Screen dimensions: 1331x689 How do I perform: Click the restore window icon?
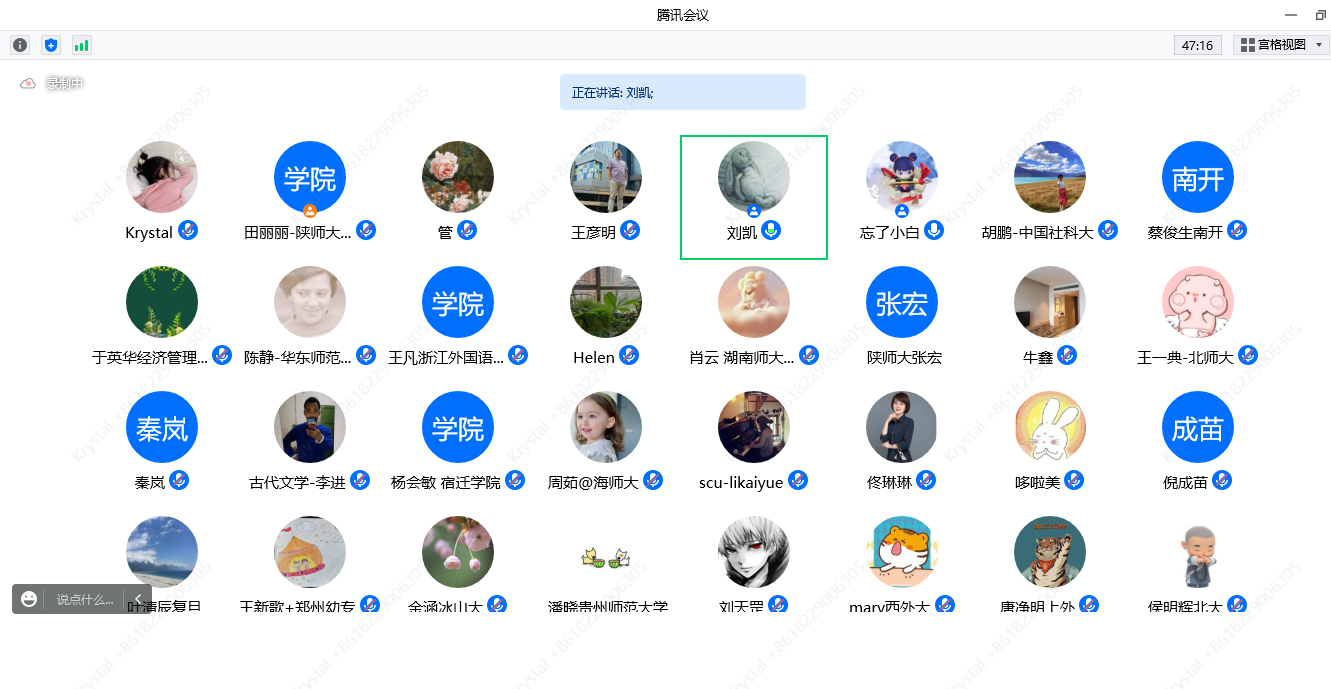tap(1320, 15)
